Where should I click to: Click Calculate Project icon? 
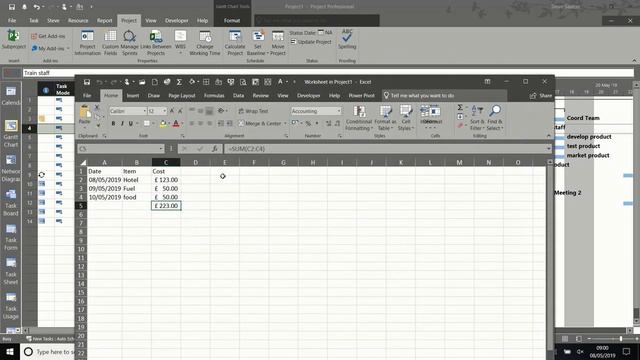pyautogui.click(x=235, y=42)
